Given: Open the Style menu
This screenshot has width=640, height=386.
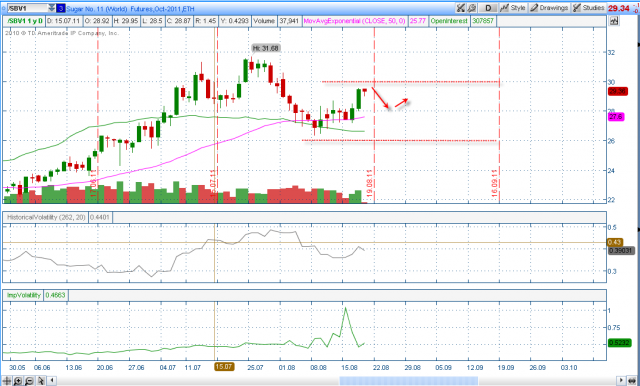Looking at the screenshot, I should [x=513, y=8].
